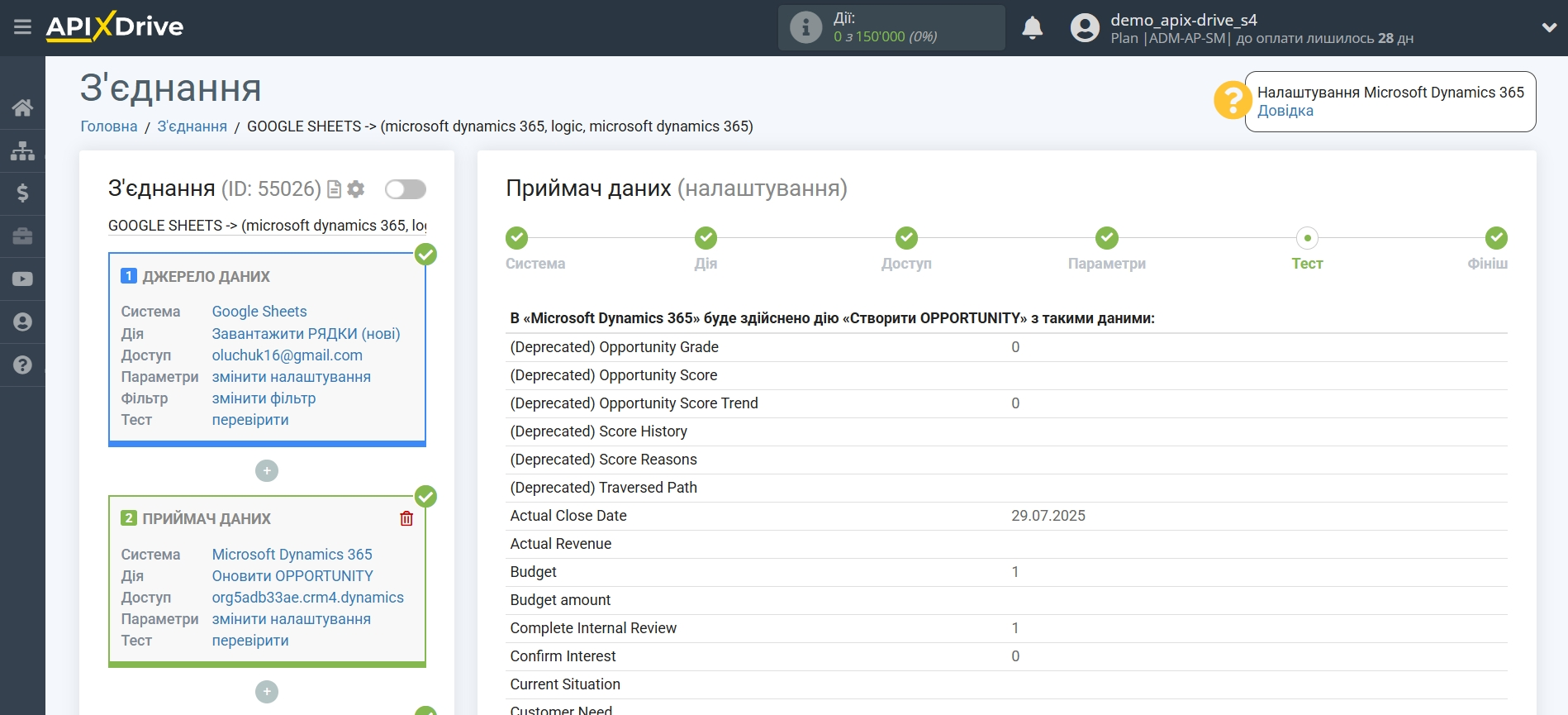Screen dimensions: 1568x715
Task: Click source змінити налаштування link
Action: tap(291, 377)
